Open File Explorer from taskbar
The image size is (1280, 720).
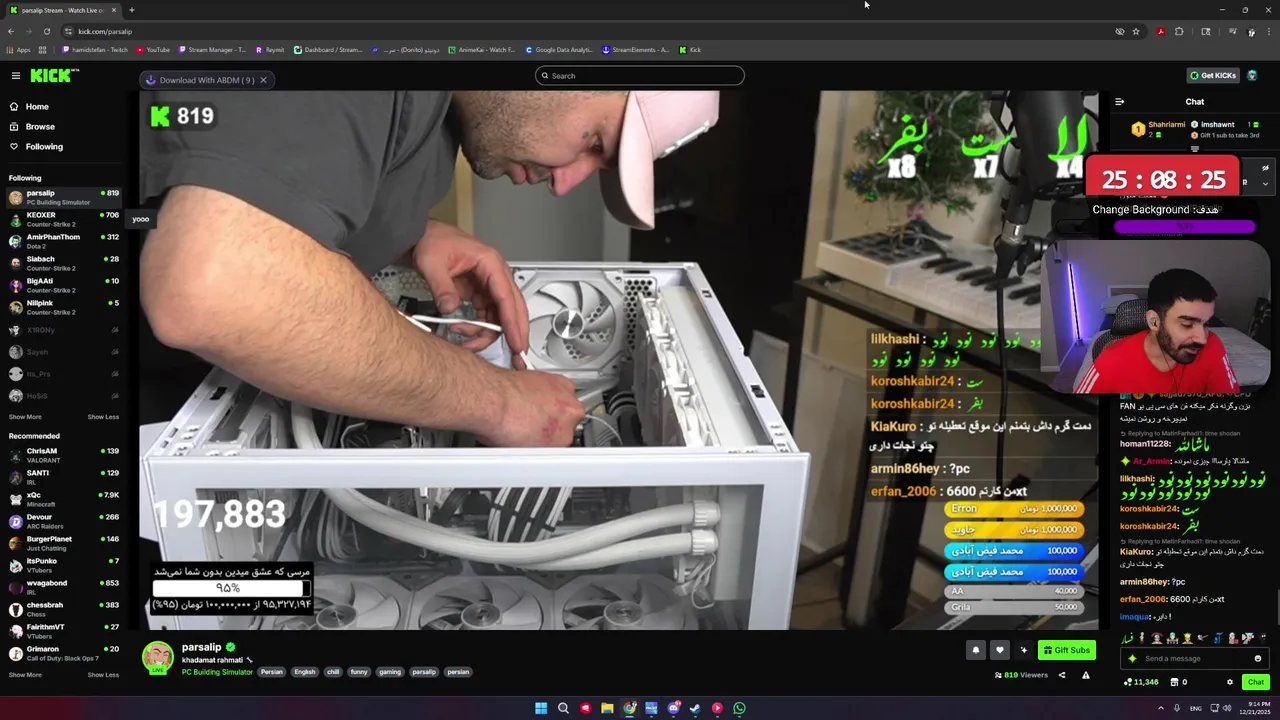point(607,708)
